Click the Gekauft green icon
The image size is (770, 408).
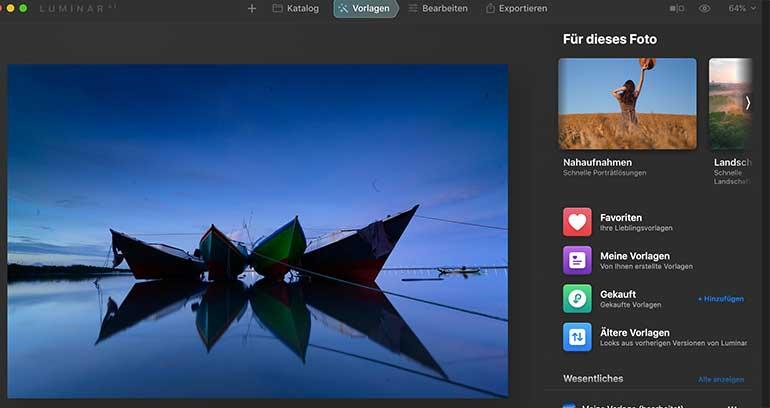tap(577, 299)
